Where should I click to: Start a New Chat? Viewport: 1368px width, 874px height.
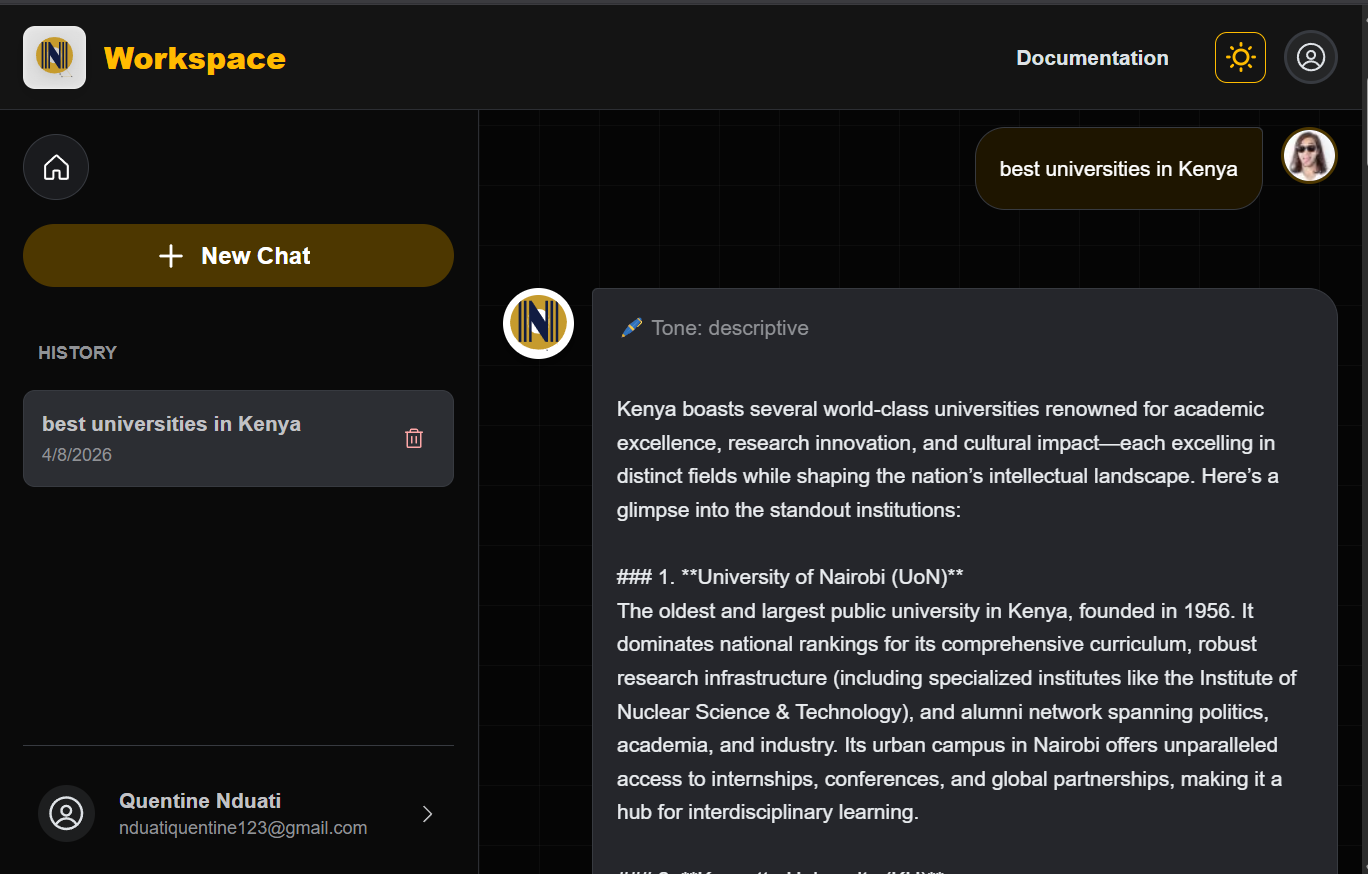click(238, 256)
